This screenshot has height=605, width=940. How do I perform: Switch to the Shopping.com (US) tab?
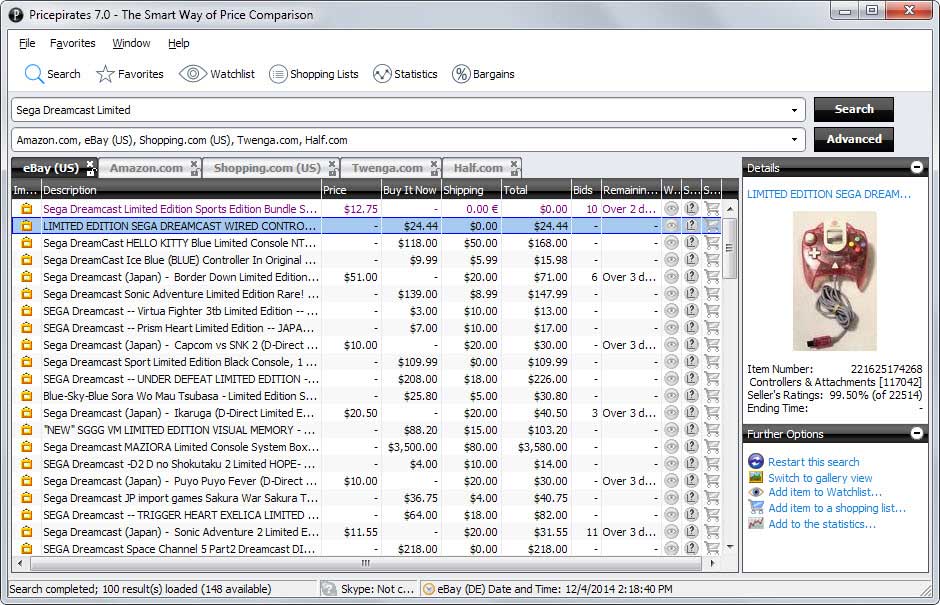tap(267, 168)
